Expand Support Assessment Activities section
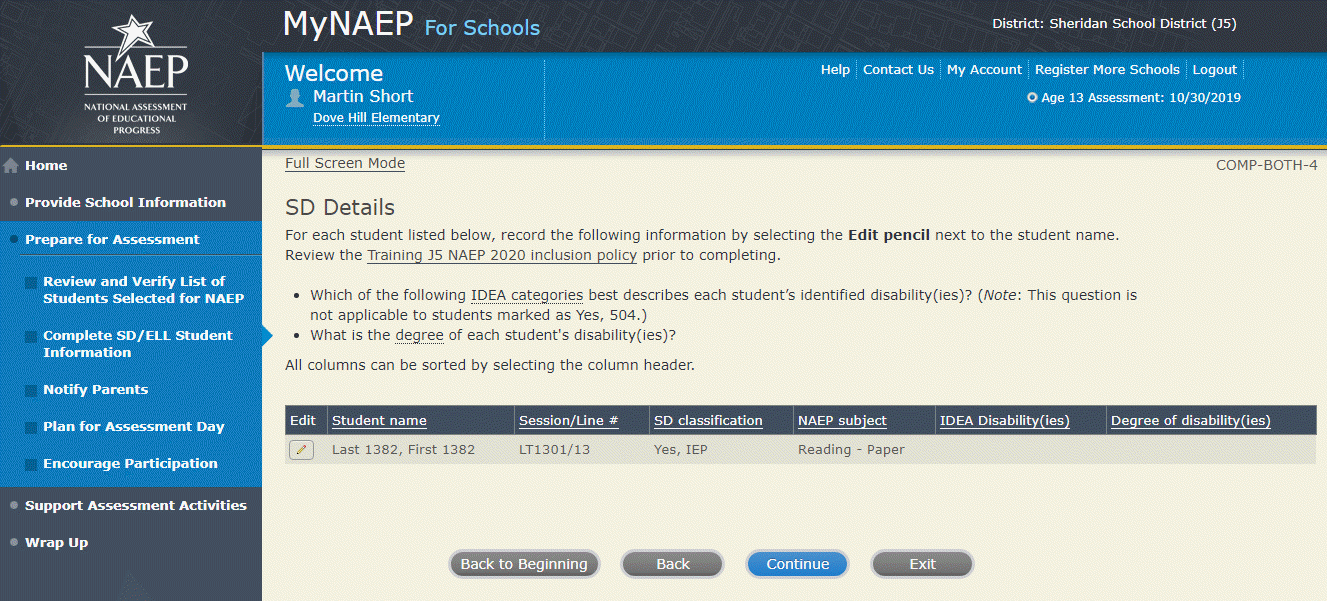 (x=135, y=505)
